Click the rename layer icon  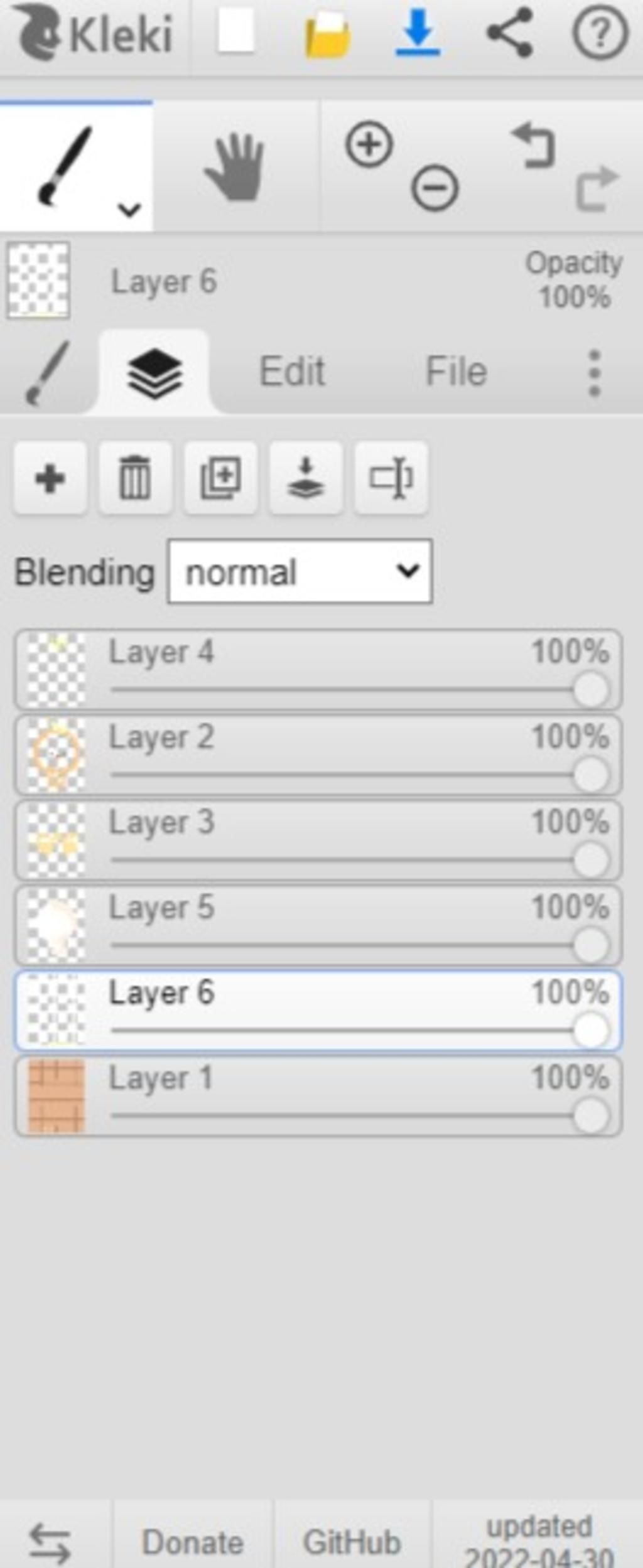(x=391, y=478)
